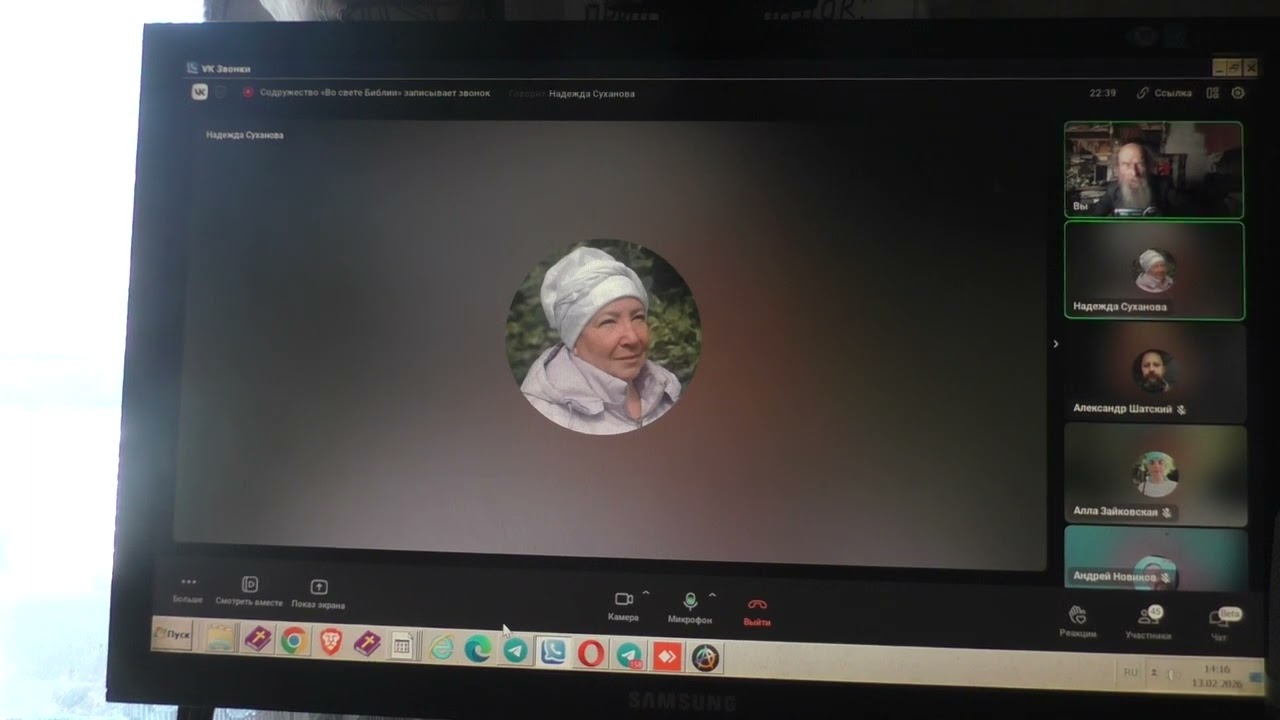Open Telegram icon with red notification badge
Image resolution: width=1280 pixels, height=720 pixels.
click(x=629, y=655)
